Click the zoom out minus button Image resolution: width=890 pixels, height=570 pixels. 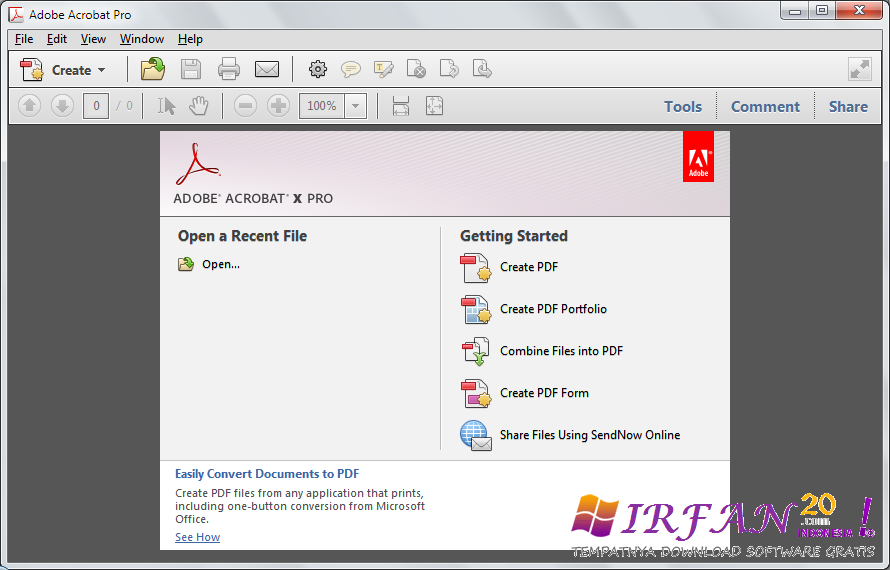tap(245, 106)
